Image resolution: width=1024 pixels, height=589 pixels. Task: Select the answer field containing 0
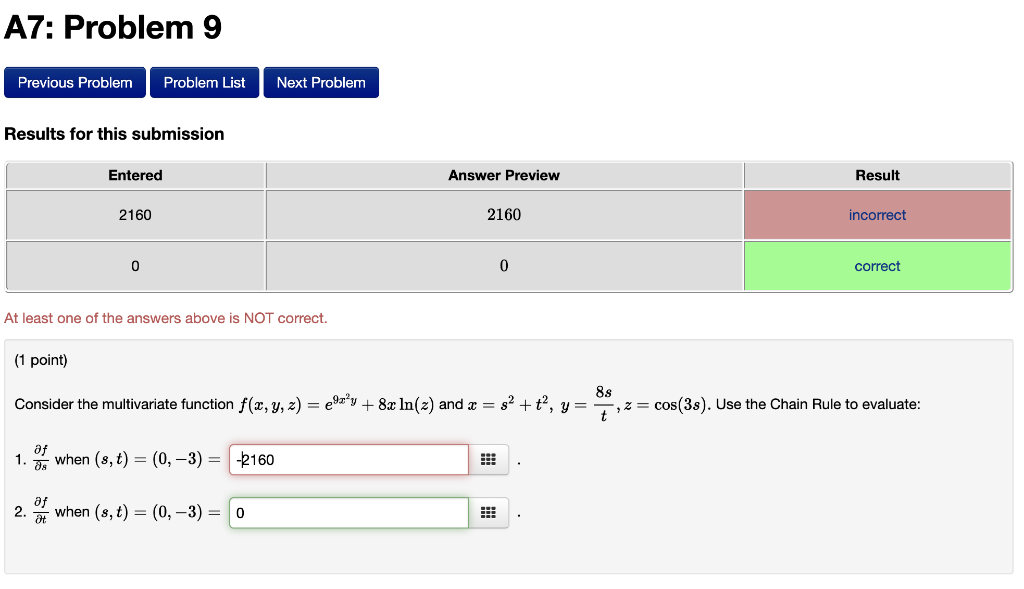tap(348, 512)
